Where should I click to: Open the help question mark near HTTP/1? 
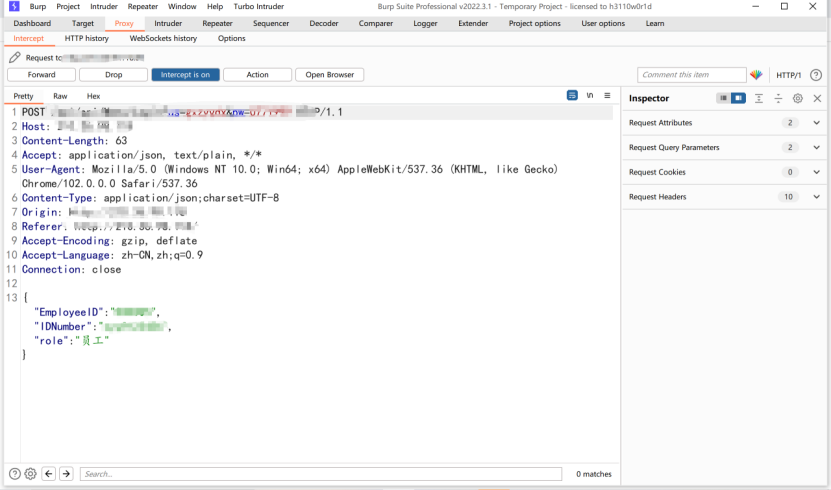pyautogui.click(x=816, y=75)
